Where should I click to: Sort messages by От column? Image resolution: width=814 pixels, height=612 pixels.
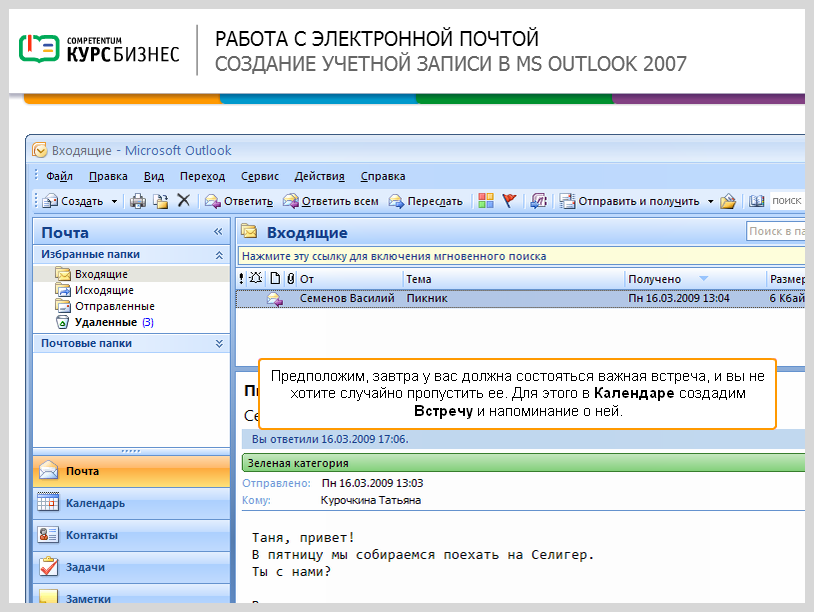[350, 279]
